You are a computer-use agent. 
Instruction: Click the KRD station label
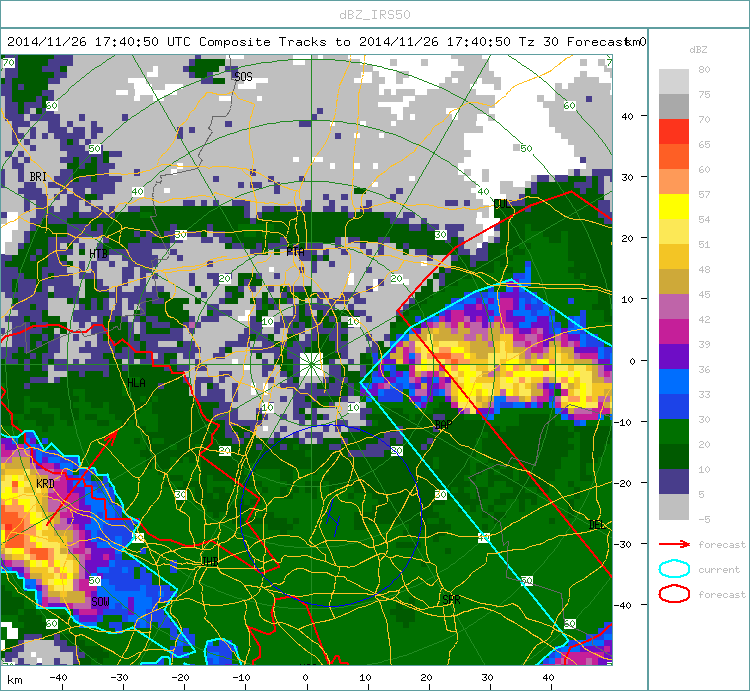pos(45,483)
